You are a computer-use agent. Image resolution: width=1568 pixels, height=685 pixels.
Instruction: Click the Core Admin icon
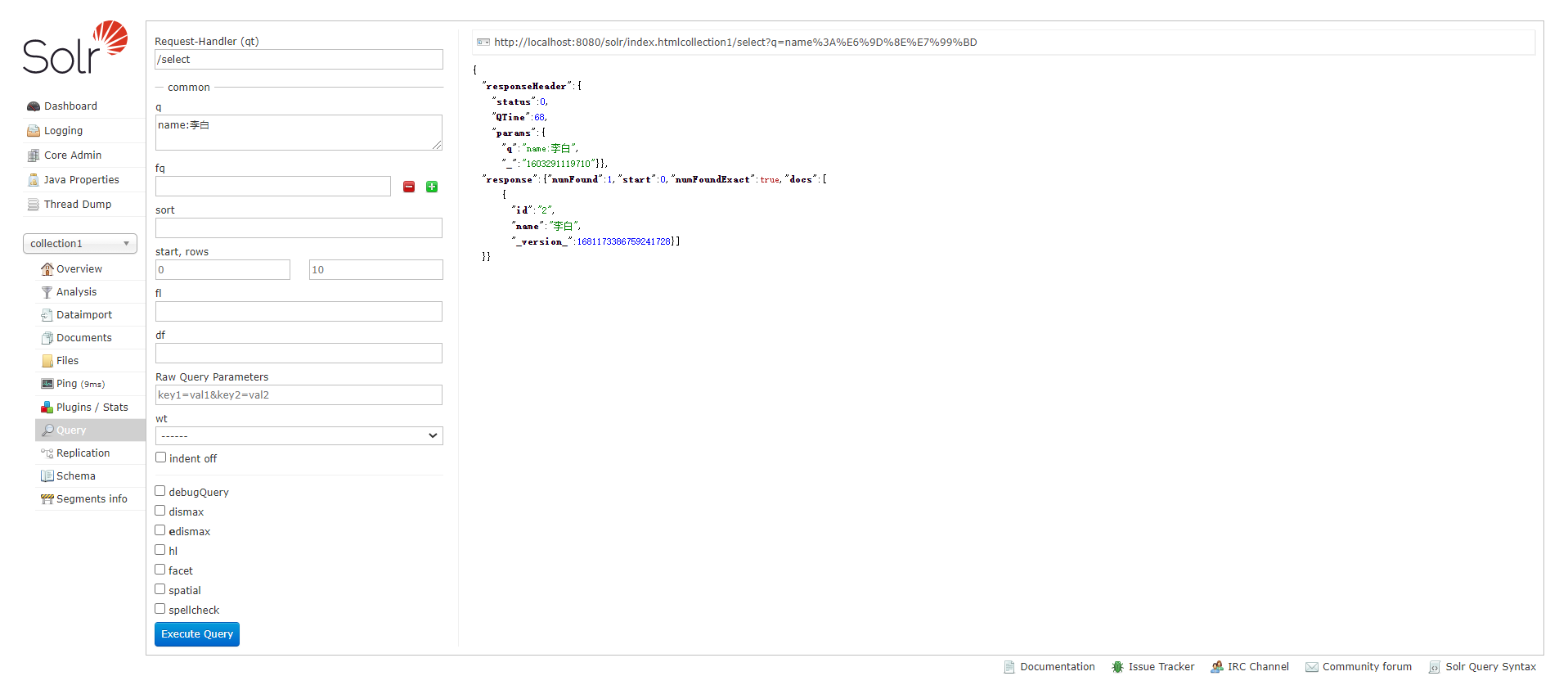[x=34, y=155]
